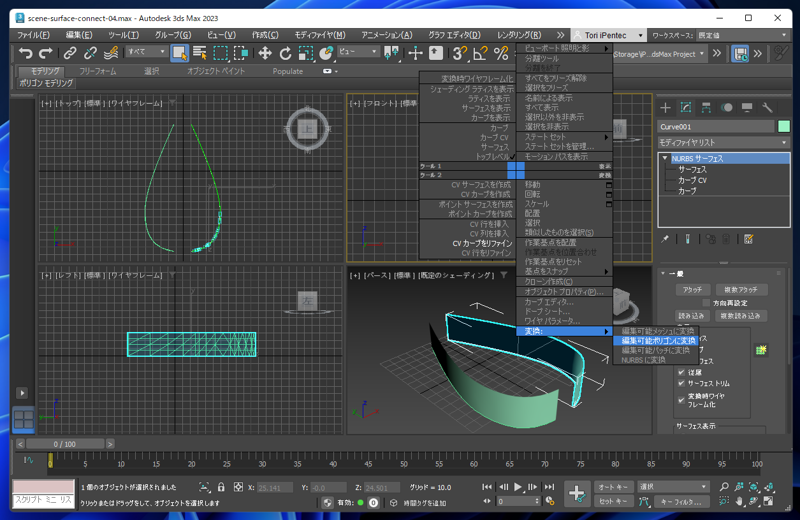Uncheck the 変換時ワイヤフレーム化 checkbox
Image resolution: width=800 pixels, height=520 pixels.
(681, 400)
